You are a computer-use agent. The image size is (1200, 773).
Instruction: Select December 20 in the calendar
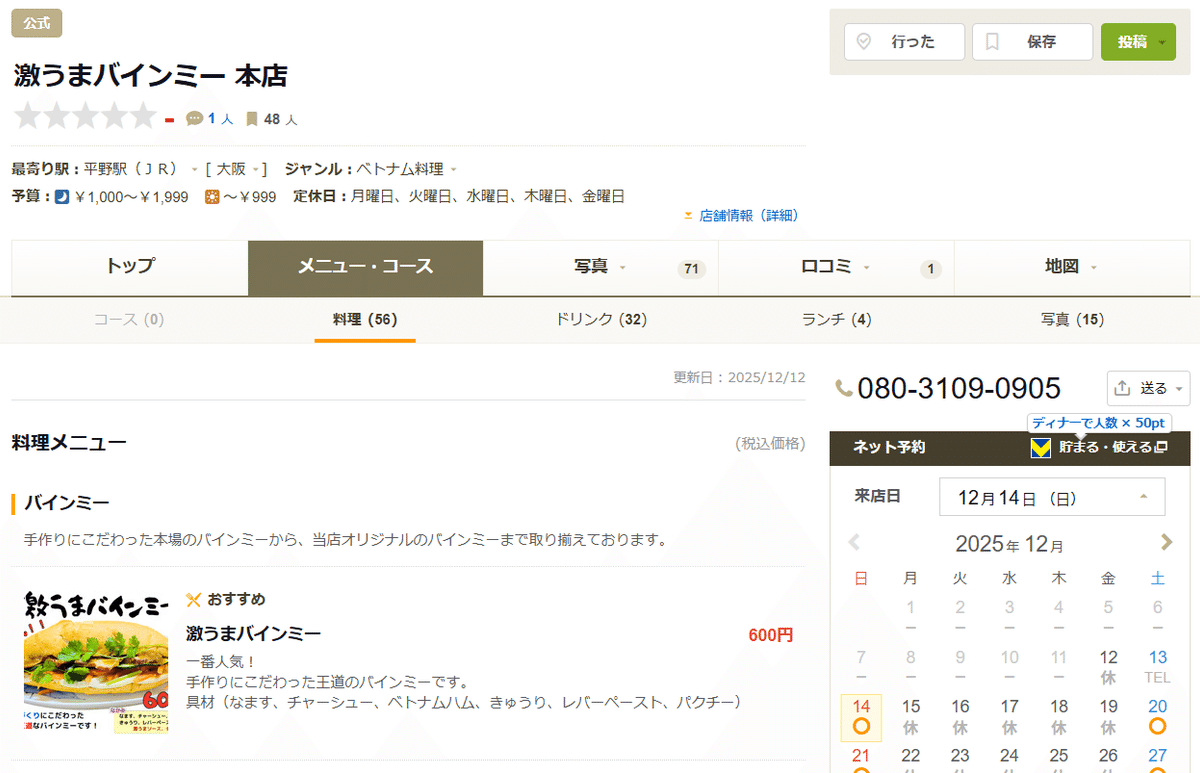tap(1158, 716)
